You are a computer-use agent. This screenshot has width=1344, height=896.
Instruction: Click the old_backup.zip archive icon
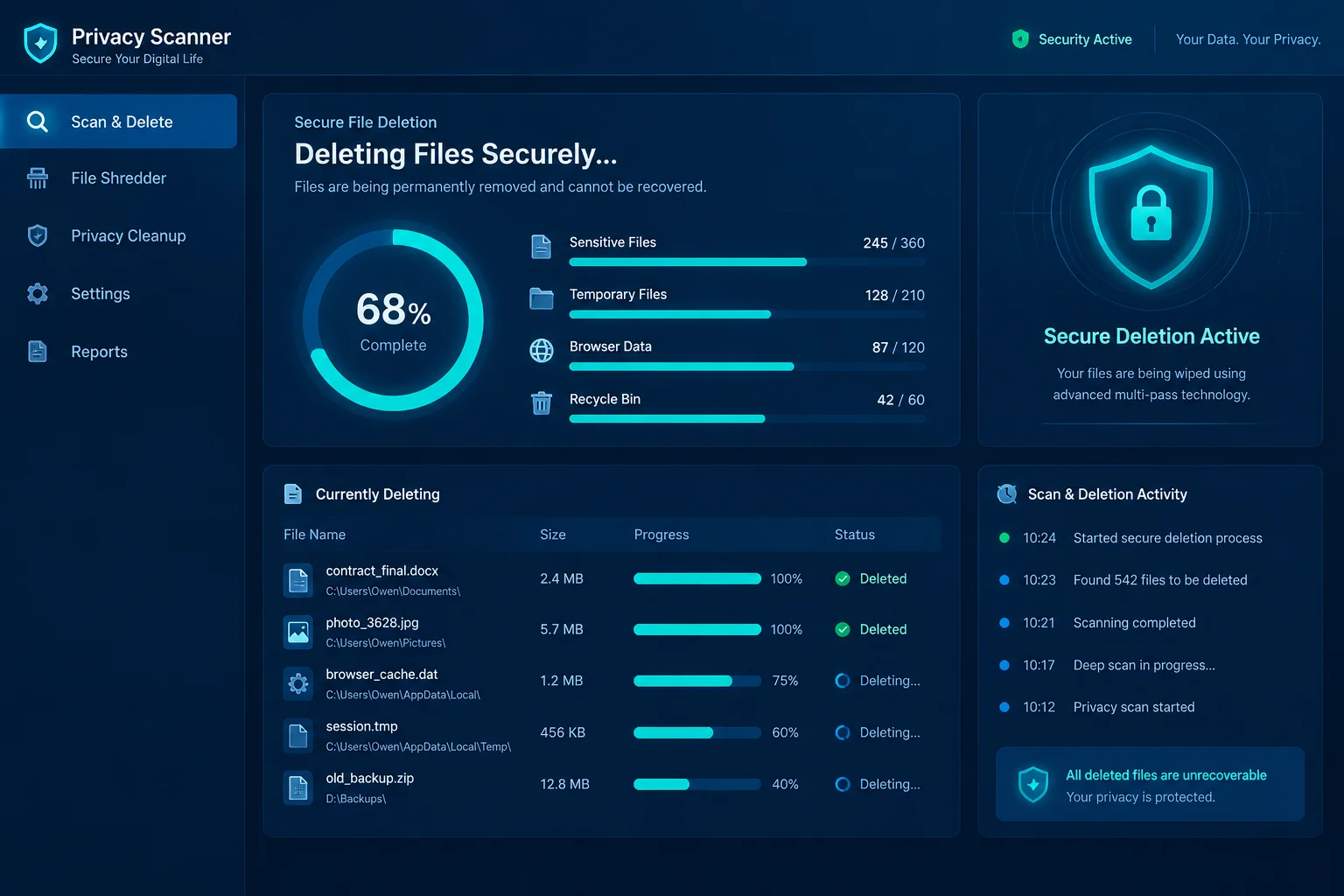tap(298, 787)
